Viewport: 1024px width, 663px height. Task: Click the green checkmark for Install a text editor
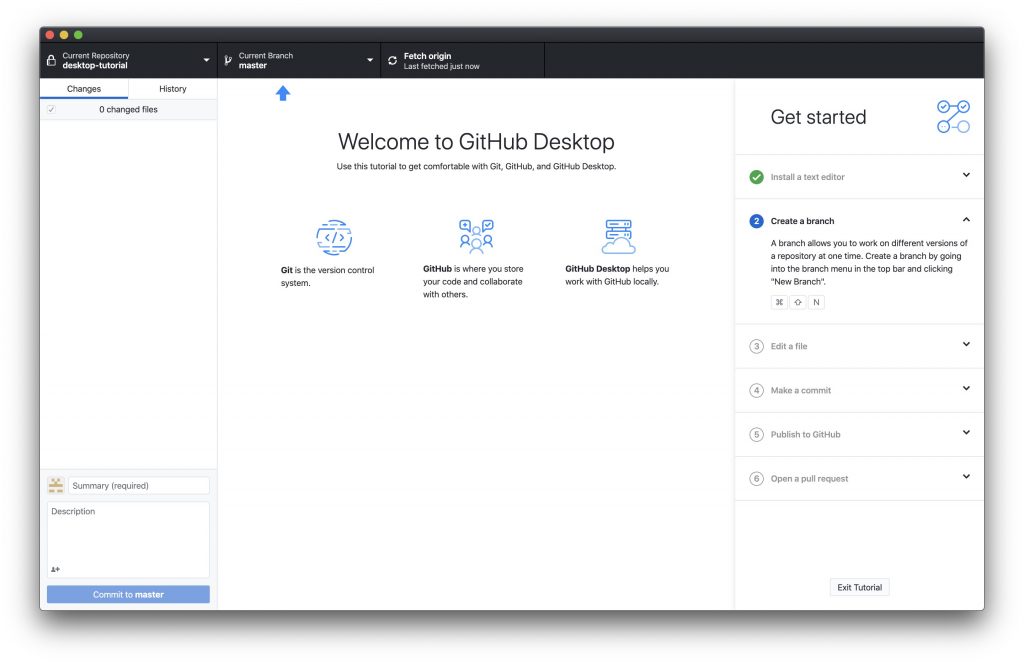click(x=756, y=177)
